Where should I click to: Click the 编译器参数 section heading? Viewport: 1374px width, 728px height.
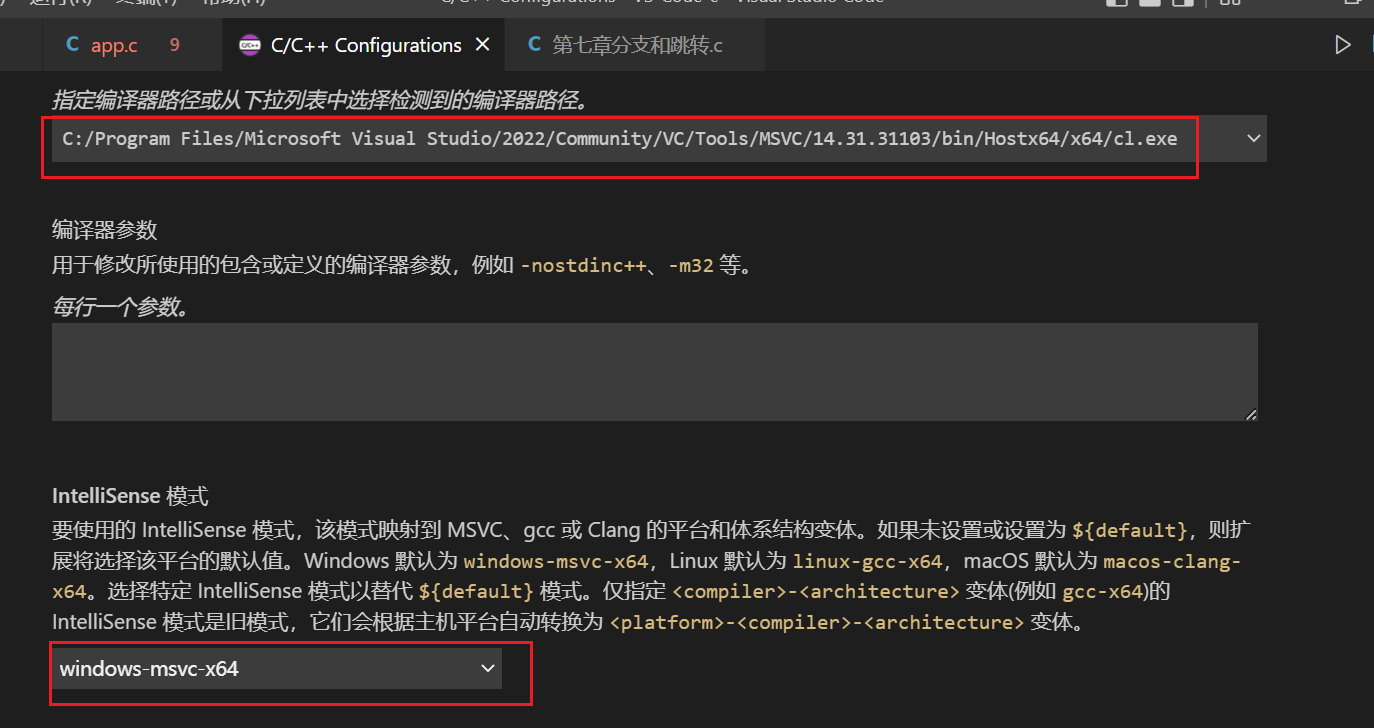point(105,230)
